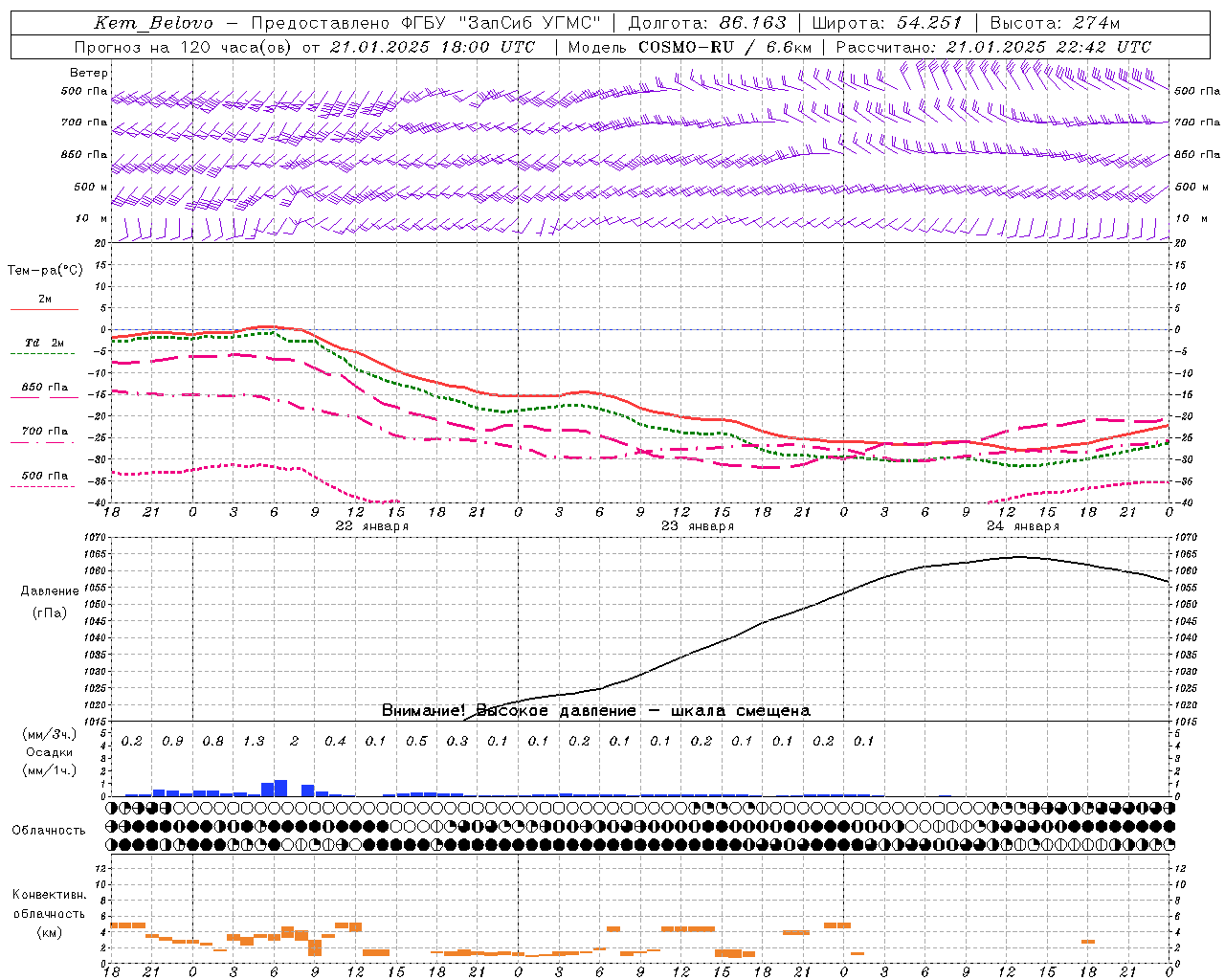Click the model name "COSMO-RU / 6.6км"

click(725, 47)
